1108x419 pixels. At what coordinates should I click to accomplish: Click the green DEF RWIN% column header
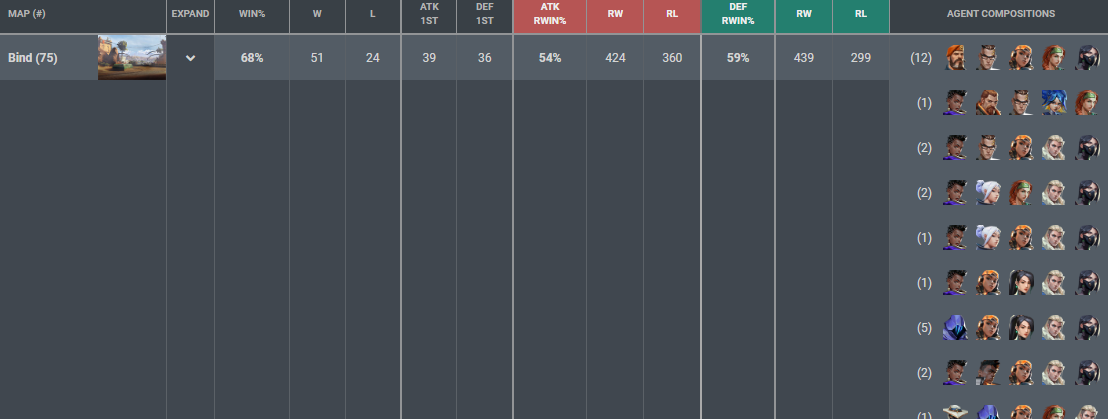(738, 14)
